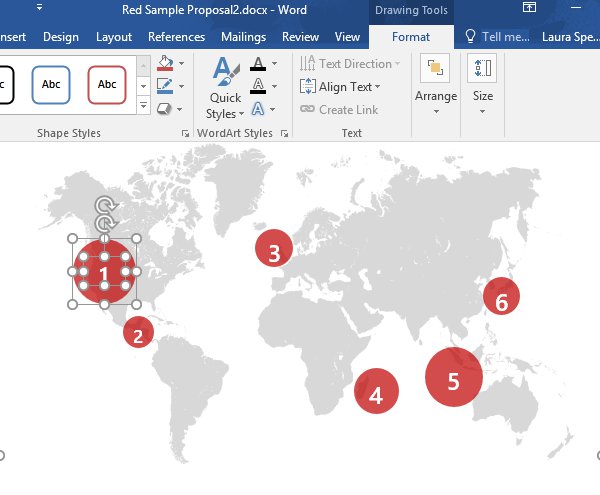The width and height of the screenshot is (600, 495).
Task: Click the top-right outer sizing handle of circle 1
Action: (x=137, y=239)
